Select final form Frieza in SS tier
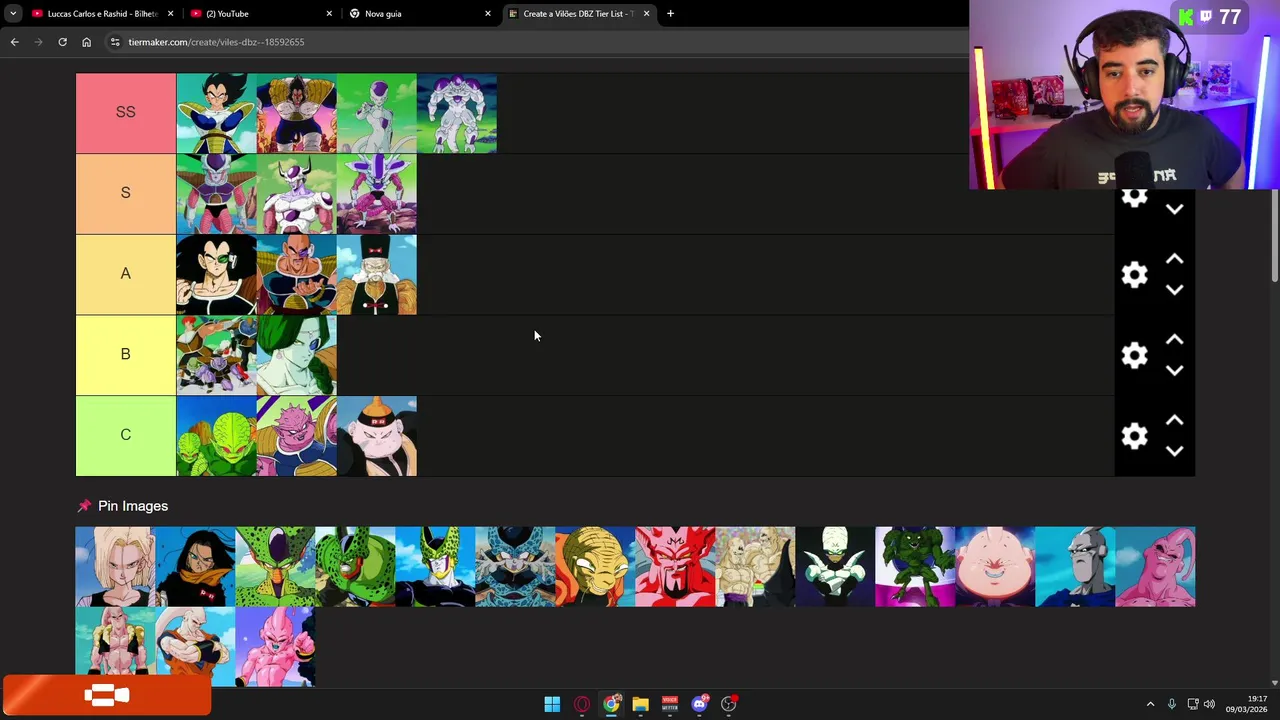1280x720 pixels. click(376, 113)
